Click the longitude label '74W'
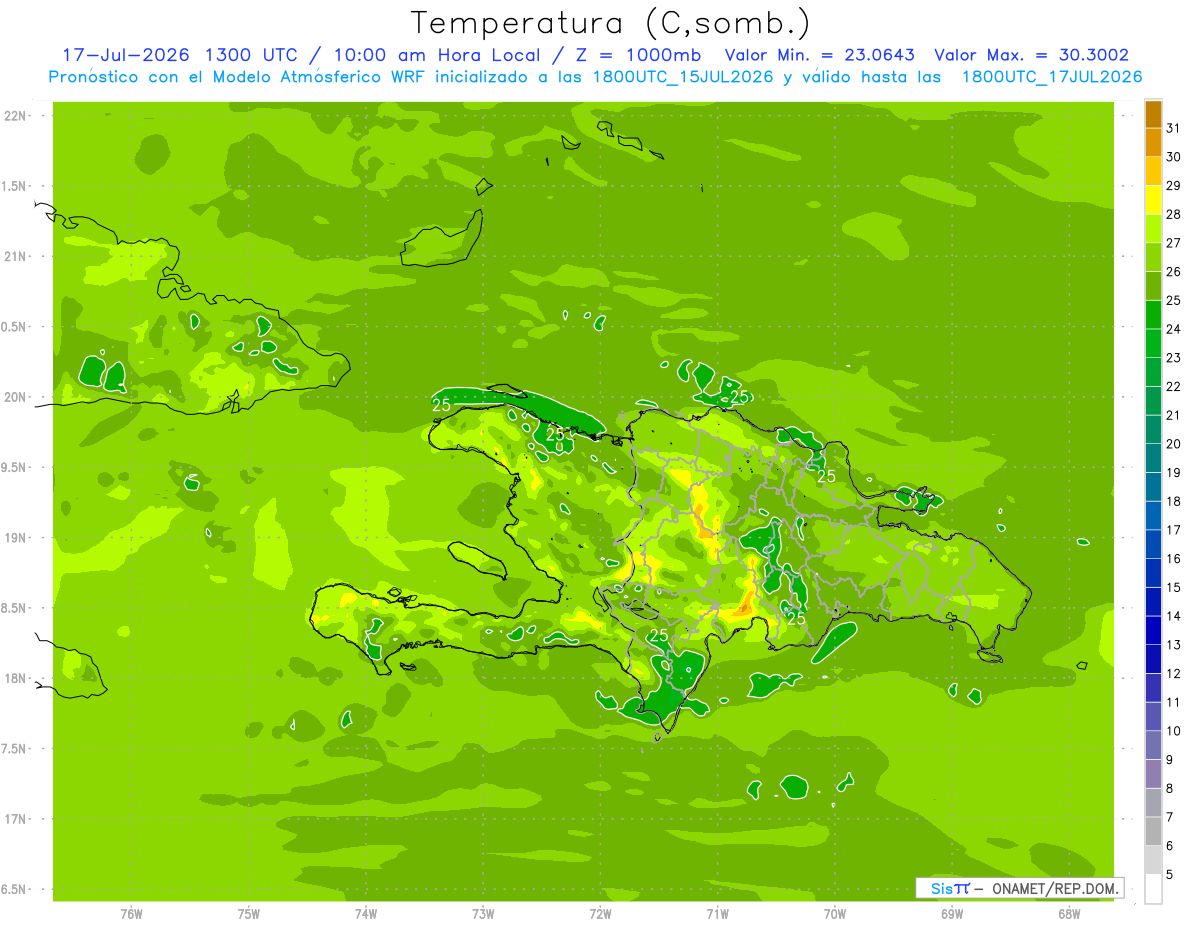 pos(366,914)
